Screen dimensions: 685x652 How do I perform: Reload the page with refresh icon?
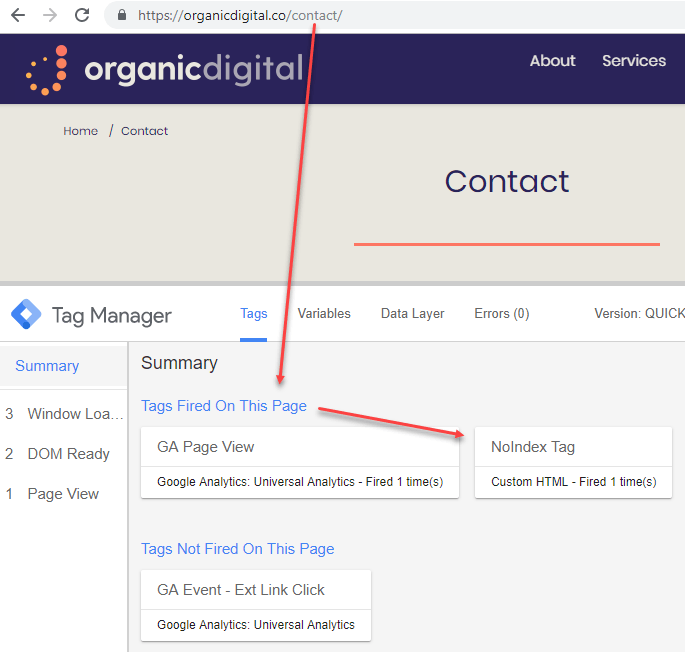point(82,15)
